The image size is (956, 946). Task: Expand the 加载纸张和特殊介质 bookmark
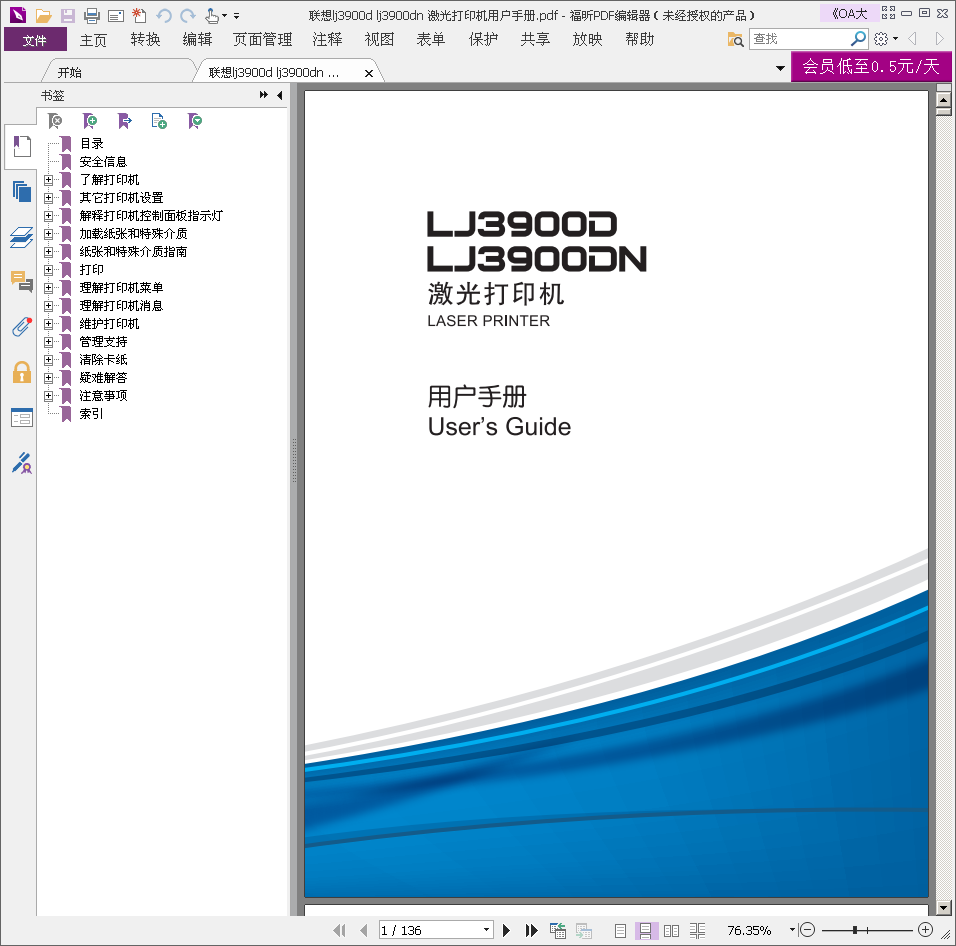pyautogui.click(x=48, y=233)
